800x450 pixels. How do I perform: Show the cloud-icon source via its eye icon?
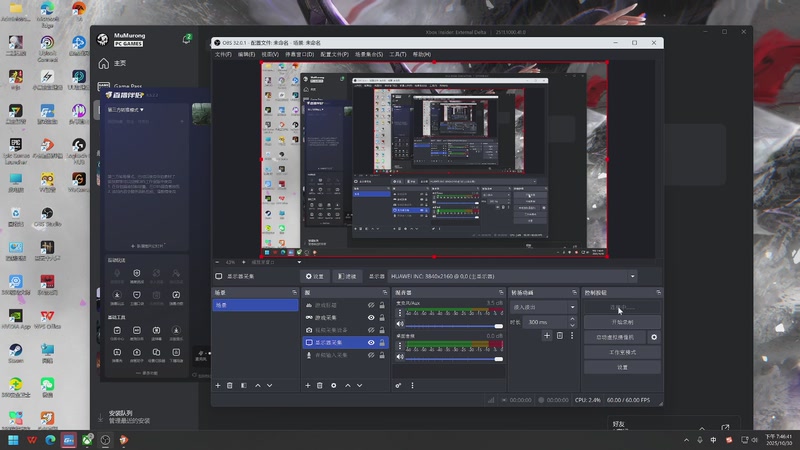371,305
